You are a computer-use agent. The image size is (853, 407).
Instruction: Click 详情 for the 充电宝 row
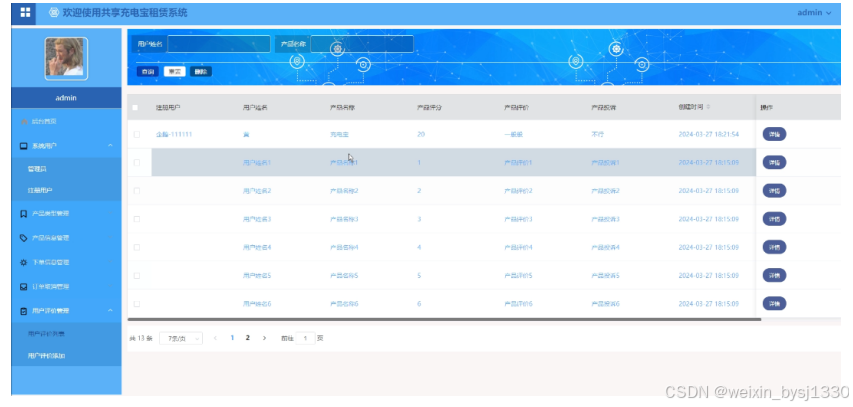tap(774, 134)
